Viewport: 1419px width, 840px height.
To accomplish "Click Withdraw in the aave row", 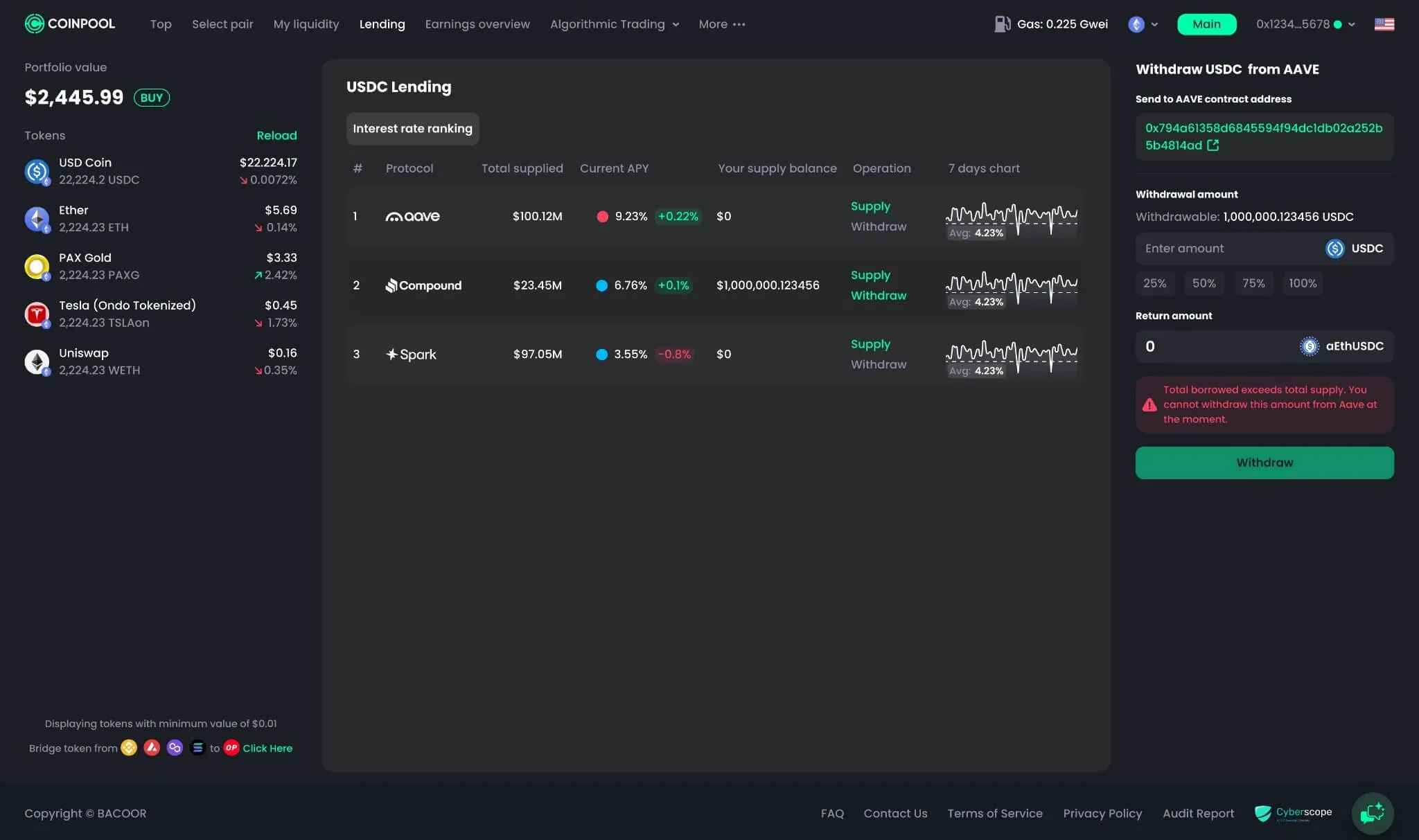I will point(878,226).
